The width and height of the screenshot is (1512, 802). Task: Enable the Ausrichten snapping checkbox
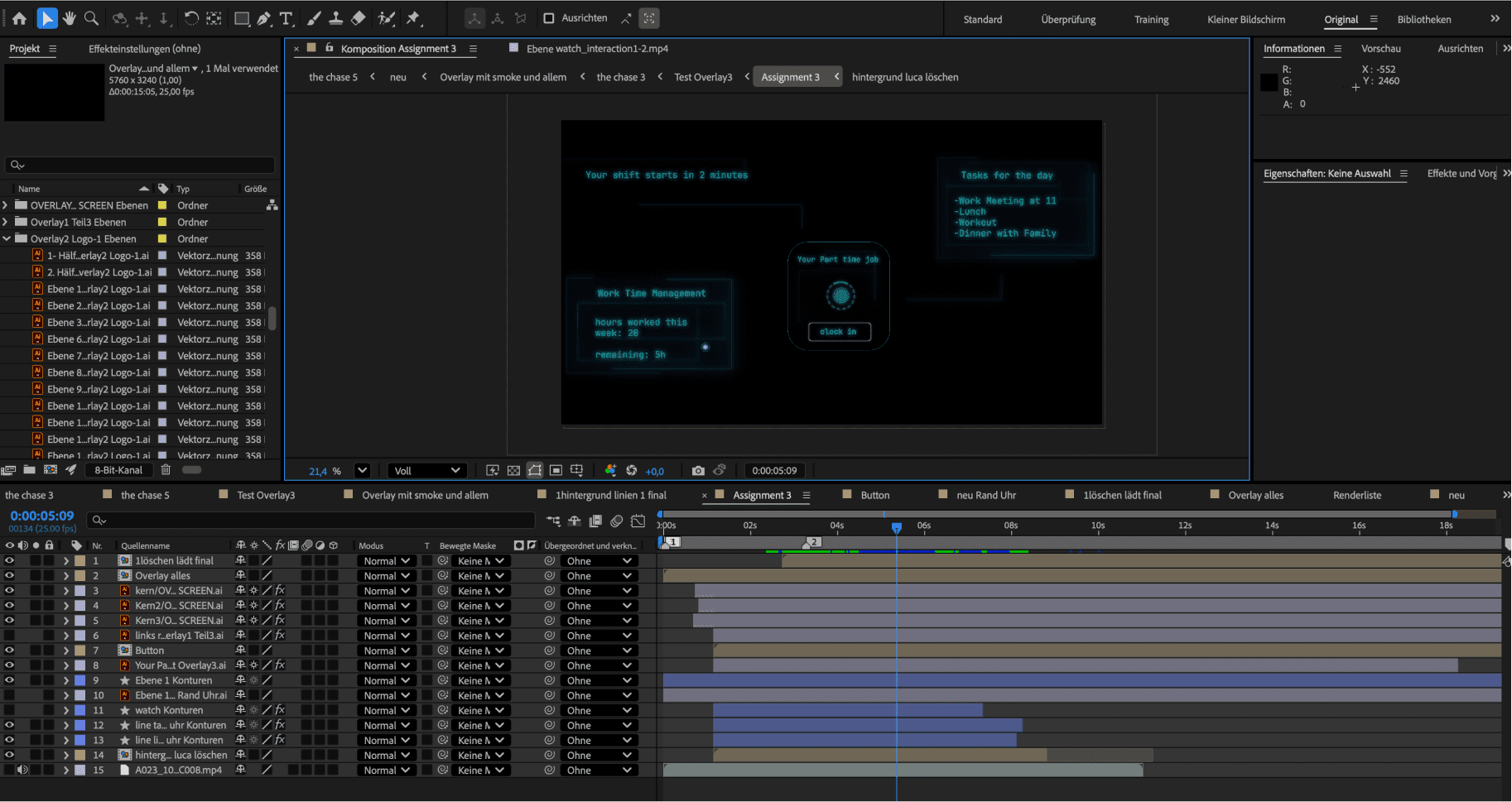point(548,18)
